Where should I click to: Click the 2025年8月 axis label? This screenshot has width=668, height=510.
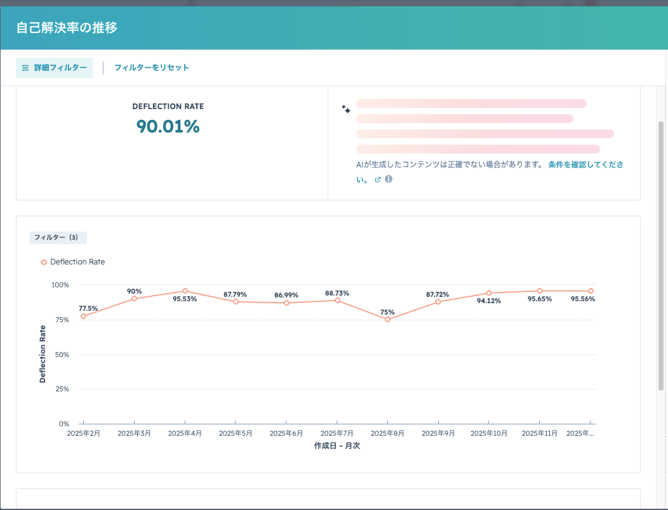pyautogui.click(x=388, y=433)
